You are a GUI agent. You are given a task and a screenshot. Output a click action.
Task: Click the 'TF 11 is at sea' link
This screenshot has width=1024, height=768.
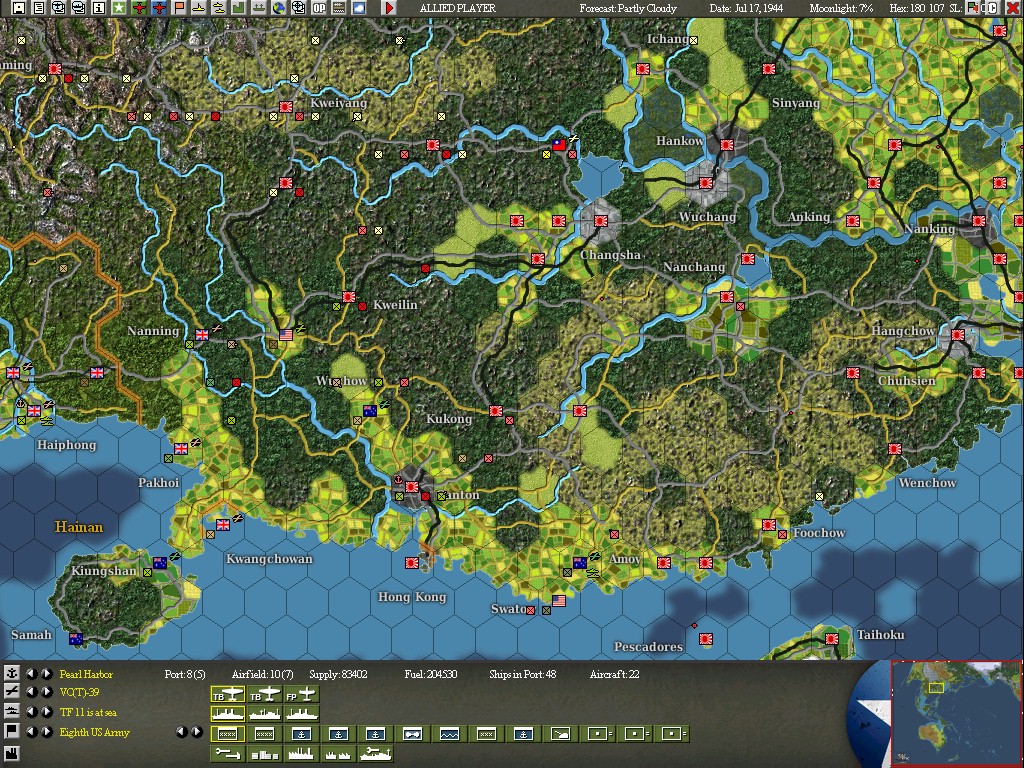point(88,712)
